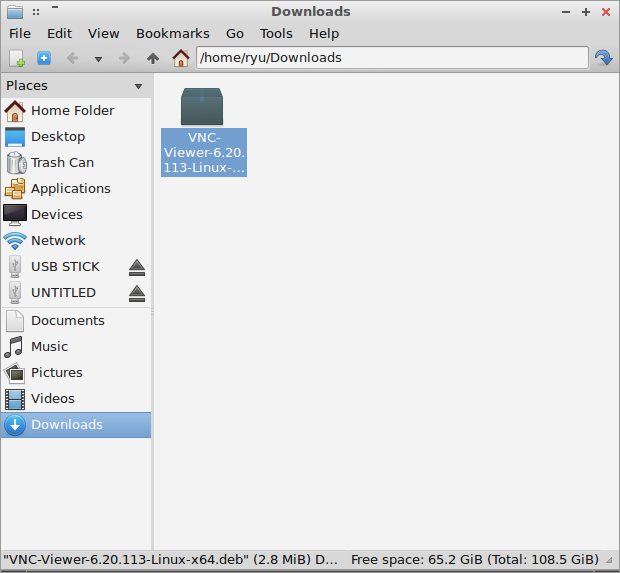Image resolution: width=620 pixels, height=573 pixels.
Task: Click the resize grip in the bottom corner
Action: coord(610,560)
